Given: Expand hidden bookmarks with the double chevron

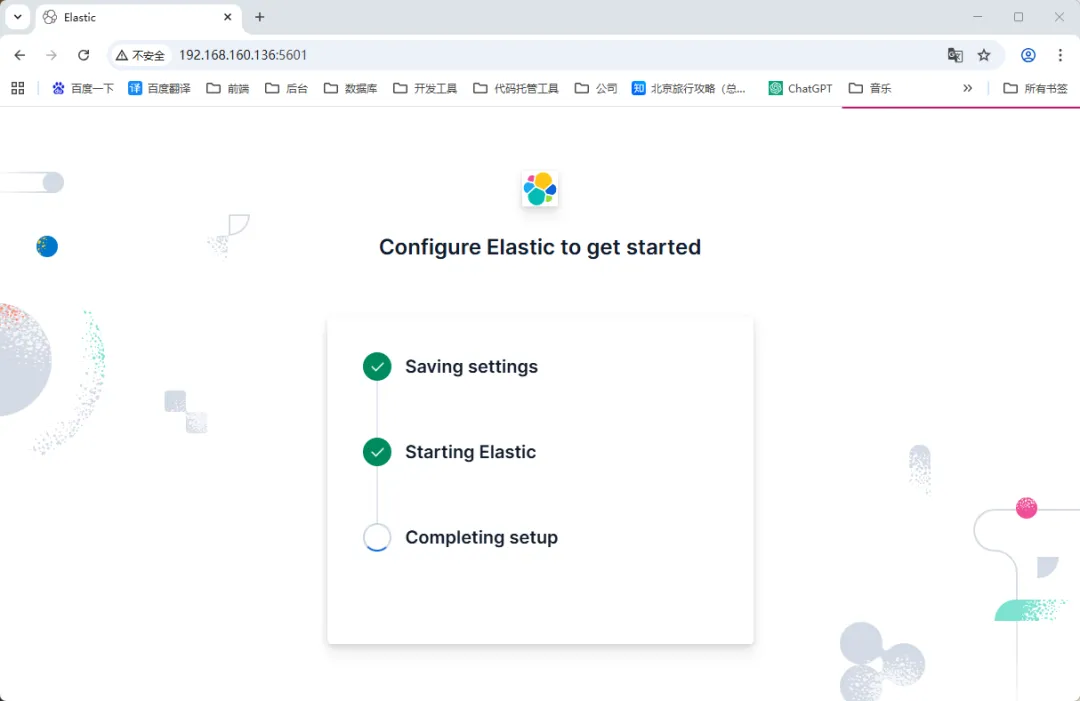Looking at the screenshot, I should tap(968, 88).
